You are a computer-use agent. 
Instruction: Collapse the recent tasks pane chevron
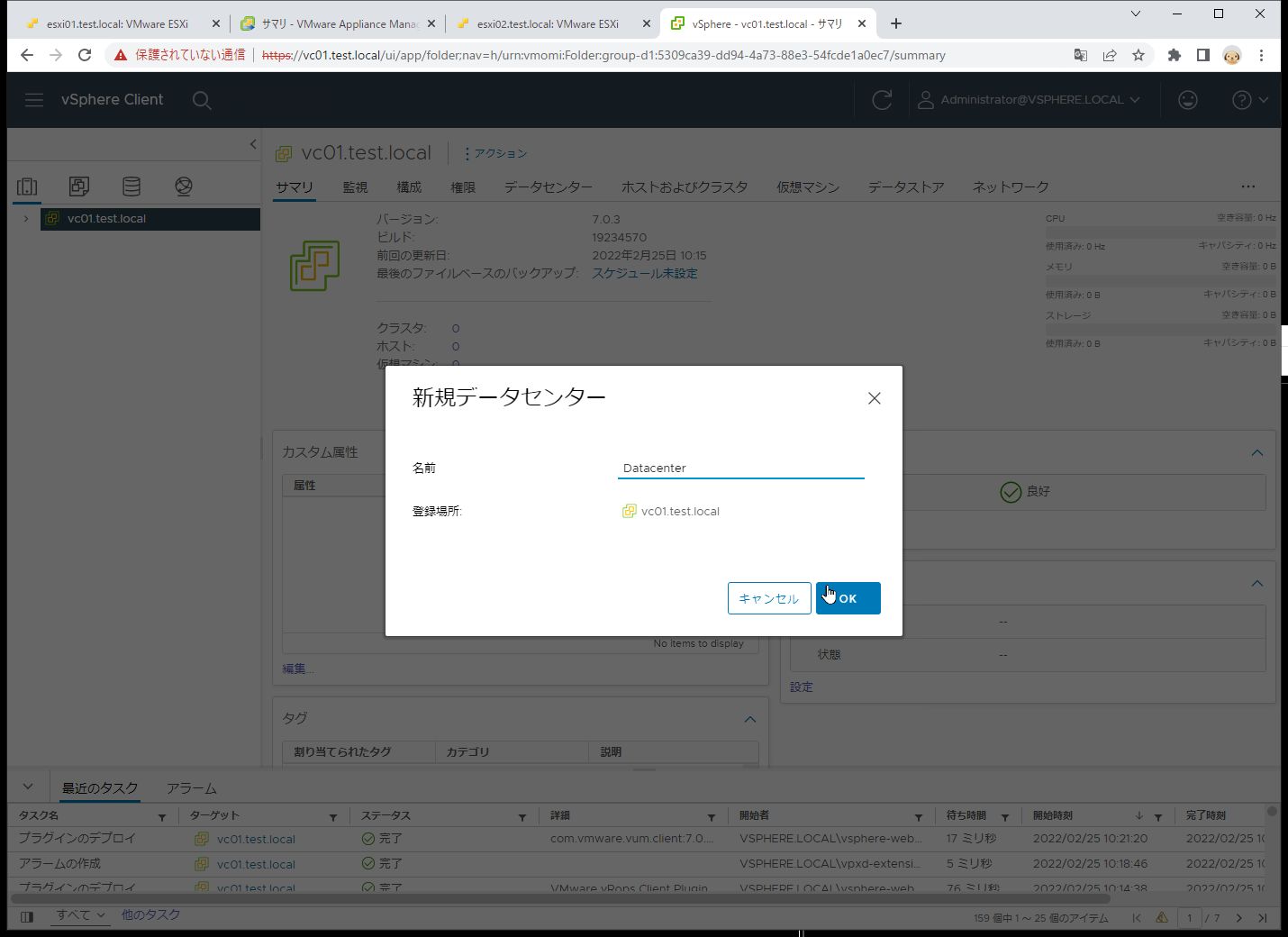tap(28, 787)
